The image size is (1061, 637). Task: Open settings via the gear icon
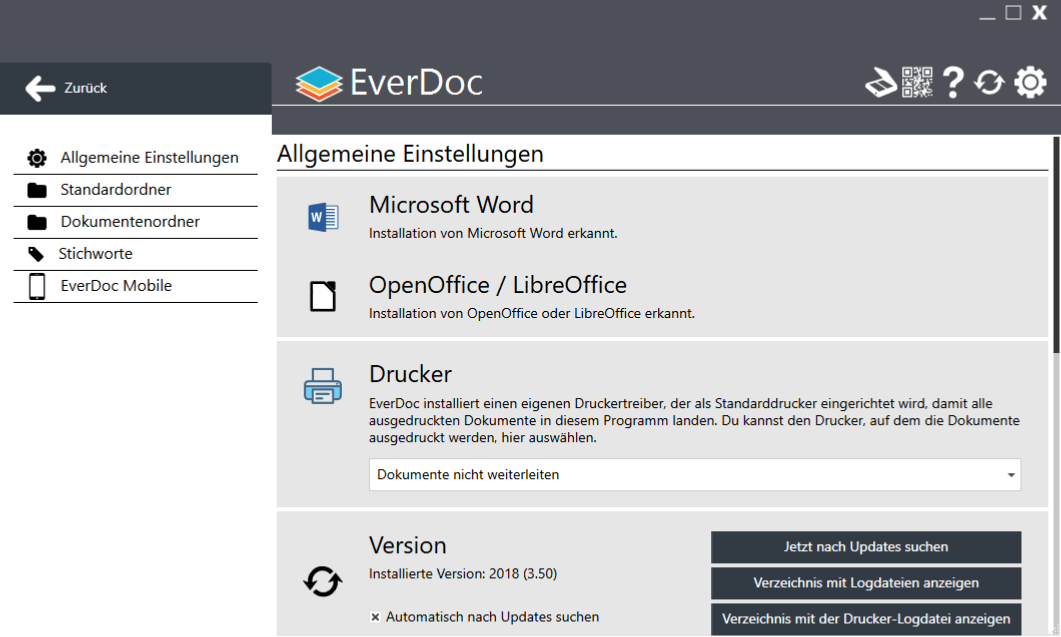point(1030,83)
